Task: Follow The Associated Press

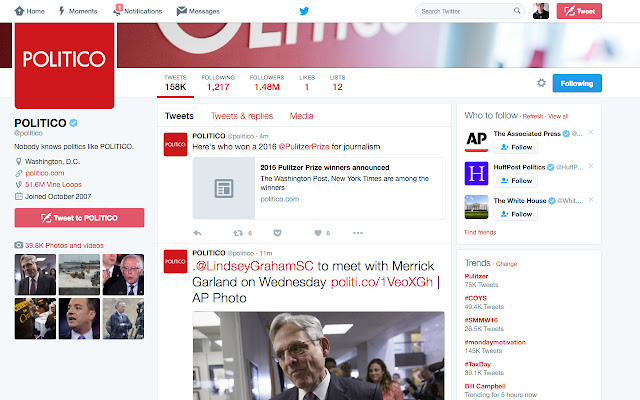Action: point(516,147)
